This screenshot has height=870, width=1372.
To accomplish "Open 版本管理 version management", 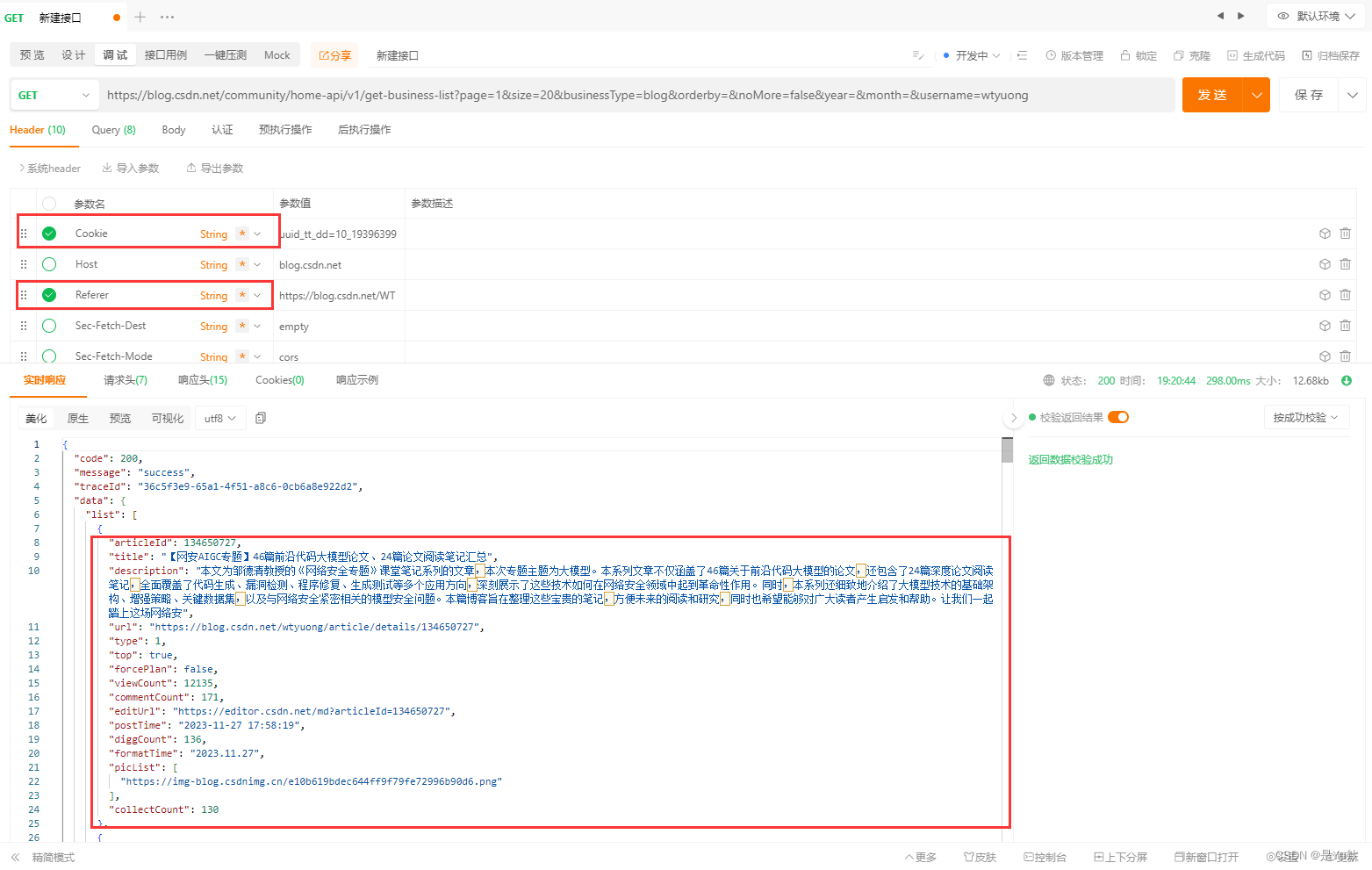I will click(x=1074, y=55).
